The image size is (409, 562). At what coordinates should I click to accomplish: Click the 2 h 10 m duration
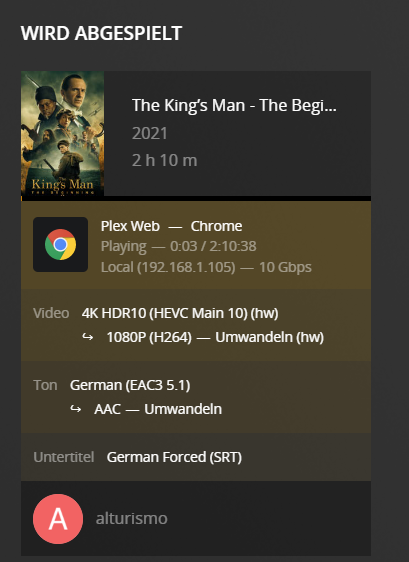coord(165,160)
